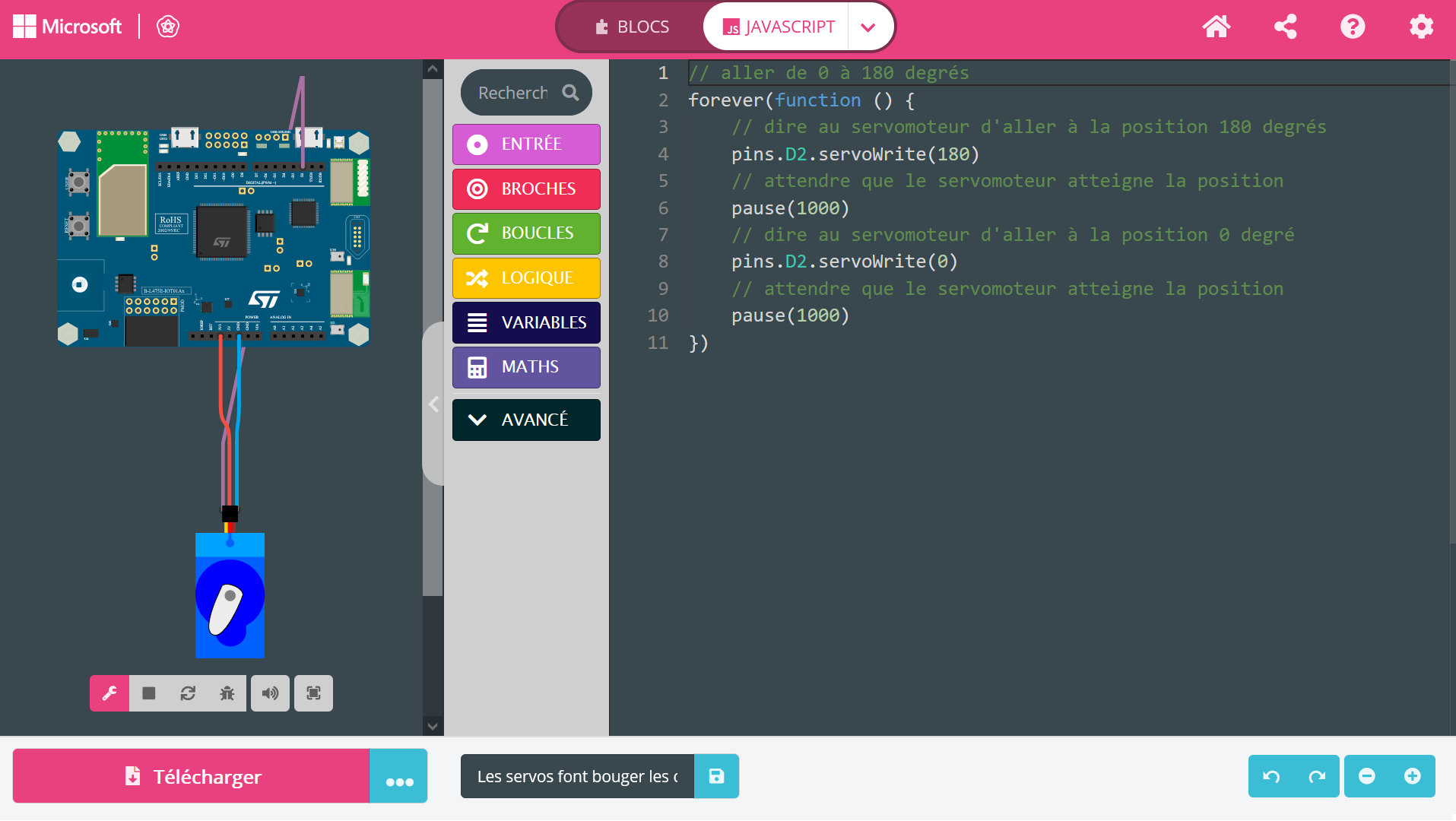
Task: Open more download options (three dots)
Action: click(x=399, y=777)
